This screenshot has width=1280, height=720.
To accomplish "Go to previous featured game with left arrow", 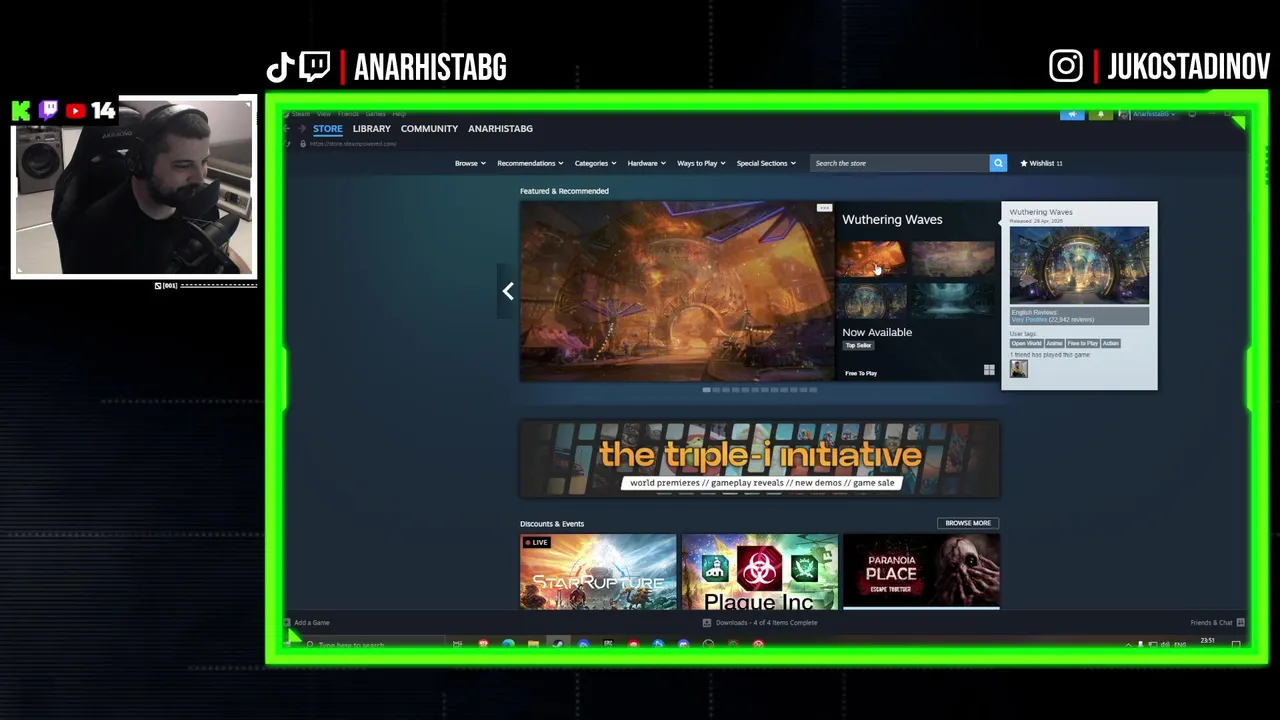I will tap(508, 291).
